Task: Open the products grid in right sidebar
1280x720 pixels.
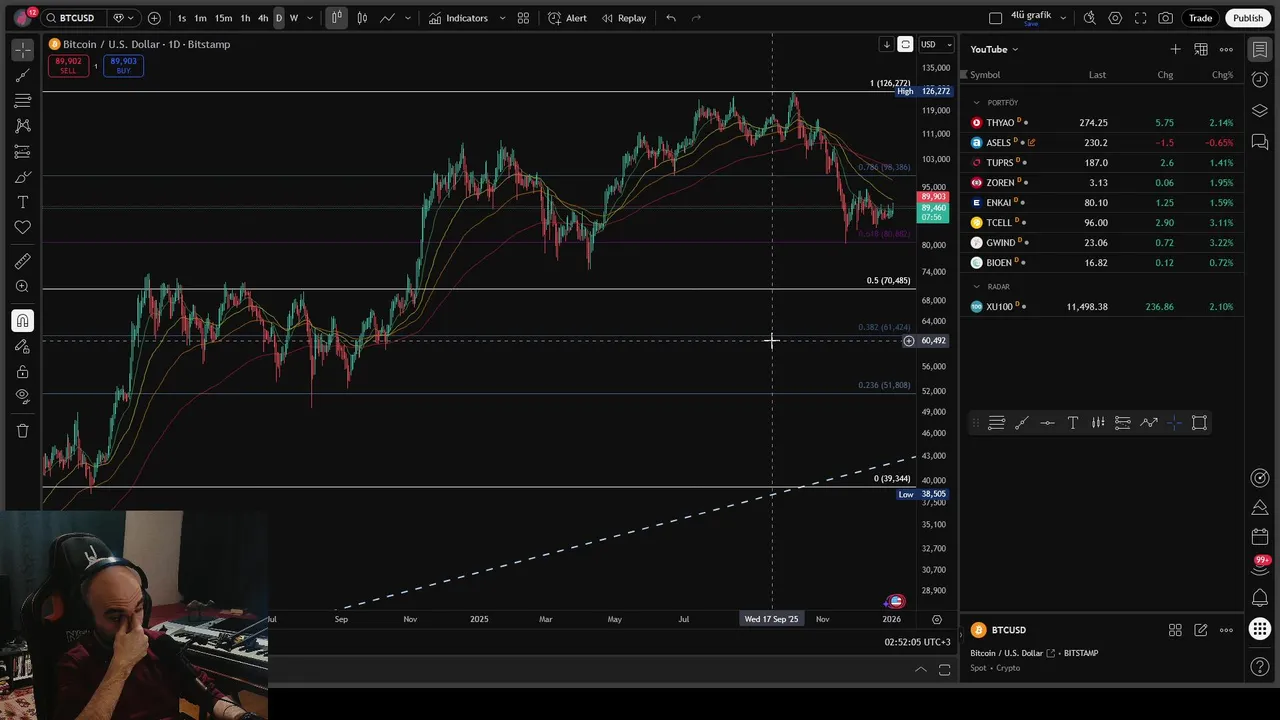Action: point(1260,629)
